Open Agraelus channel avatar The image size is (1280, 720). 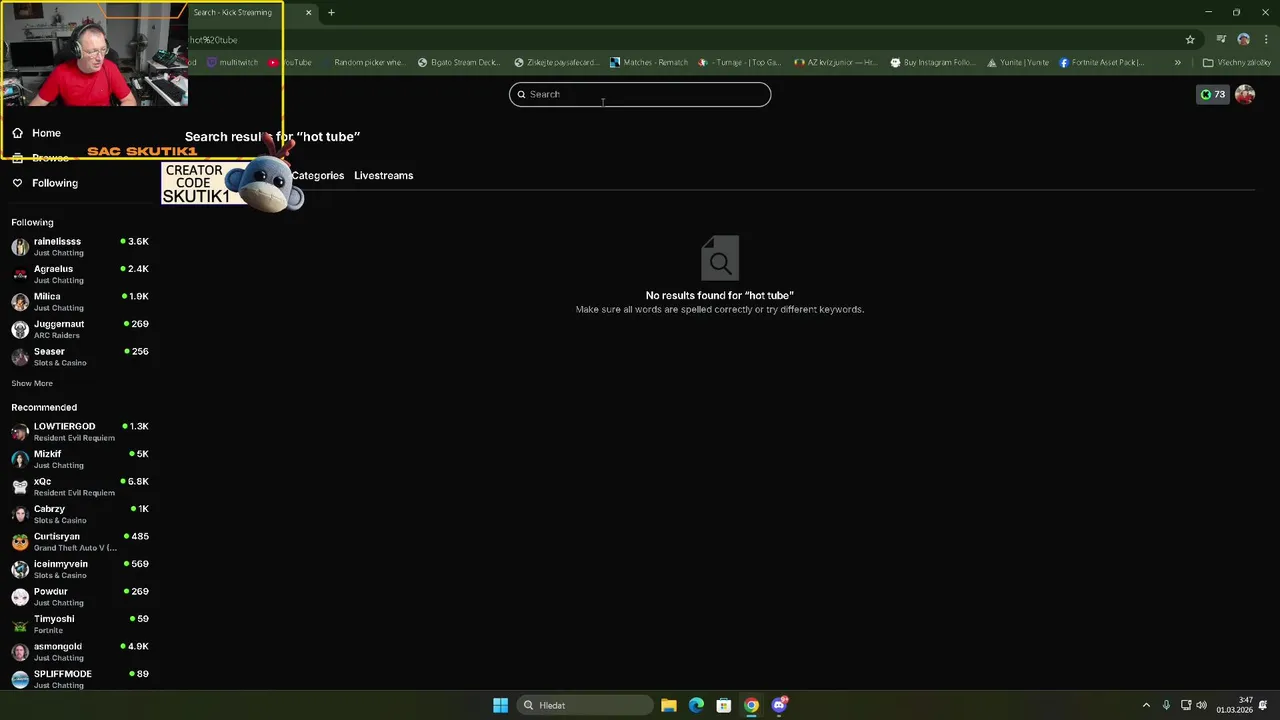click(x=20, y=274)
